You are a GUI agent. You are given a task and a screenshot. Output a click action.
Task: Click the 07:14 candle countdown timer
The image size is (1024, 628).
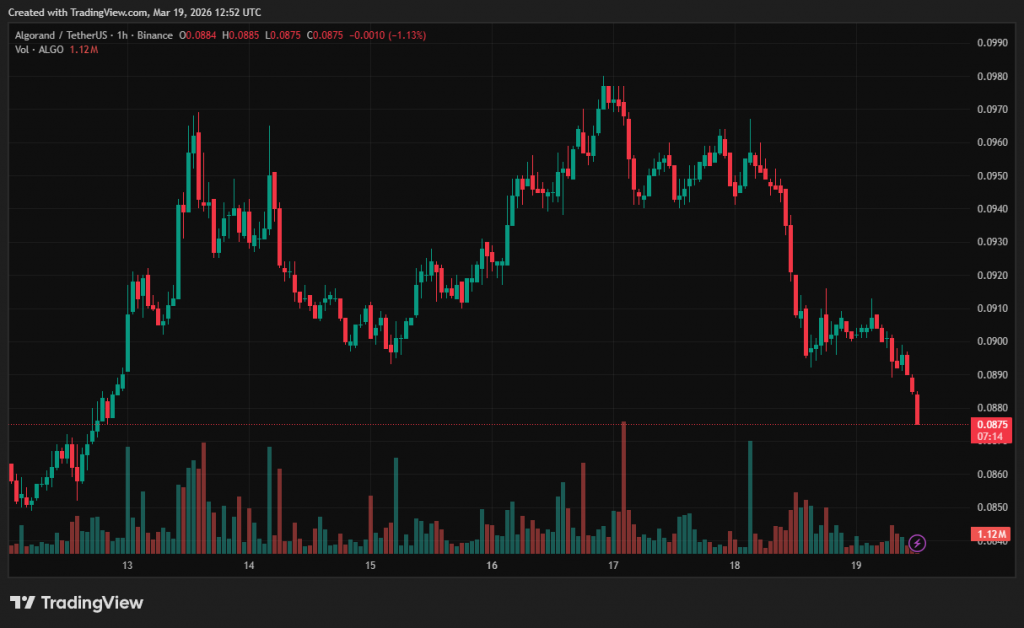pyautogui.click(x=991, y=437)
